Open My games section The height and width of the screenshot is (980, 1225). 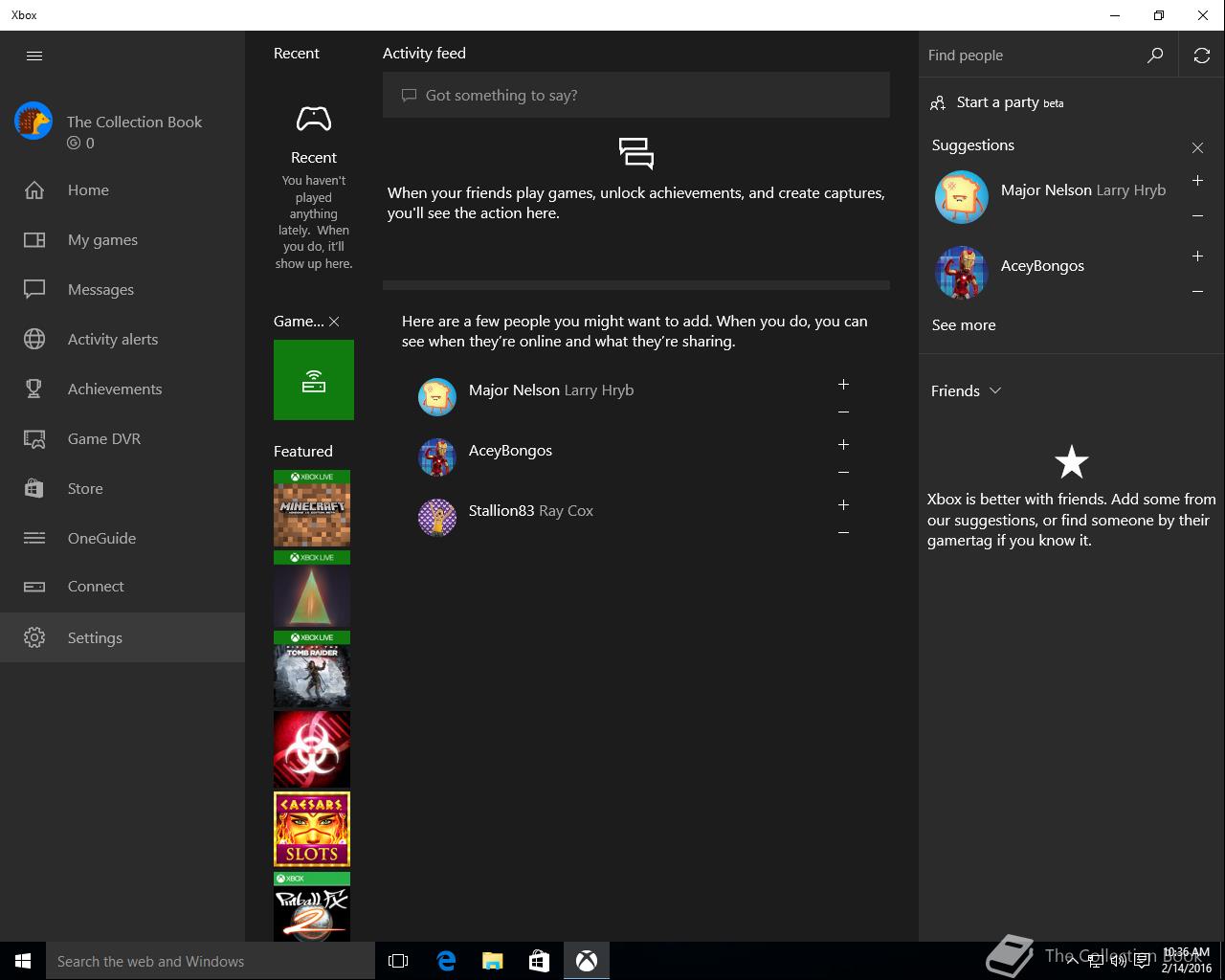tap(122, 239)
